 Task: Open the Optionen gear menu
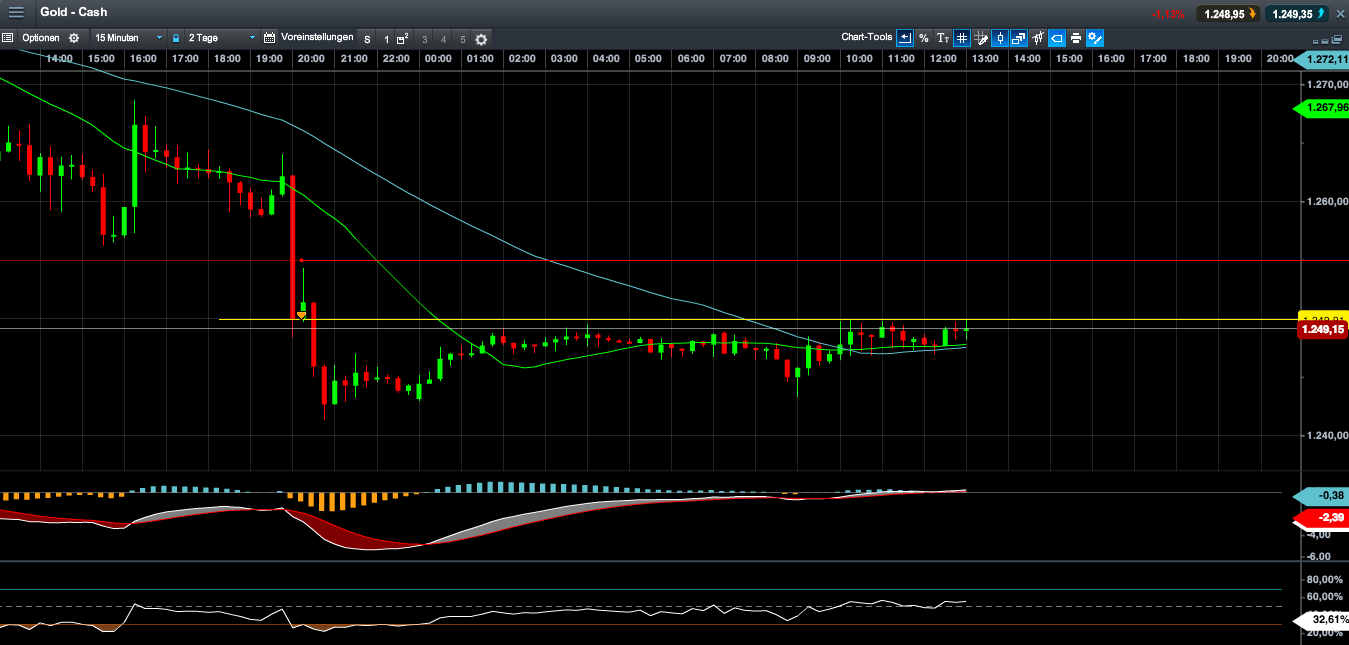[x=73, y=38]
